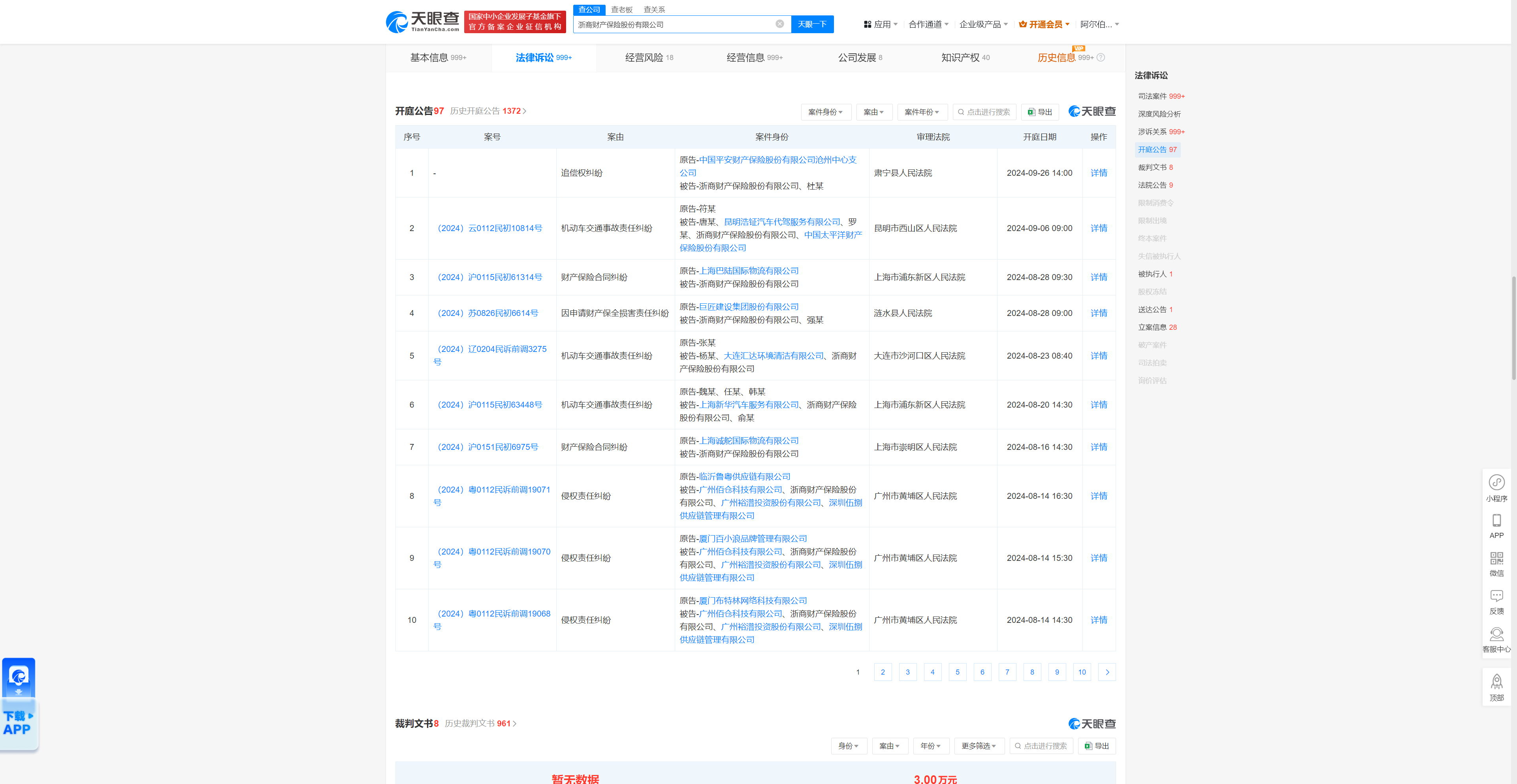Open the 历史信息 tab
Viewport: 1517px width, 784px height.
coord(1065,58)
